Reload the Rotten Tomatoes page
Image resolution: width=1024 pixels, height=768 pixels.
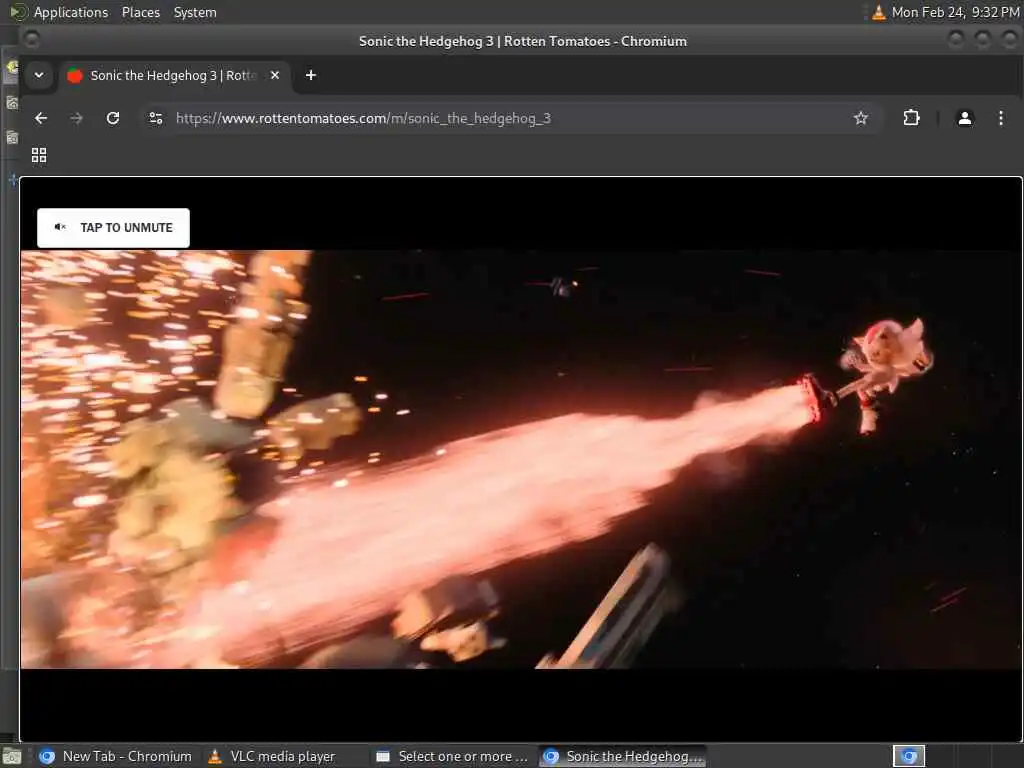tap(113, 118)
